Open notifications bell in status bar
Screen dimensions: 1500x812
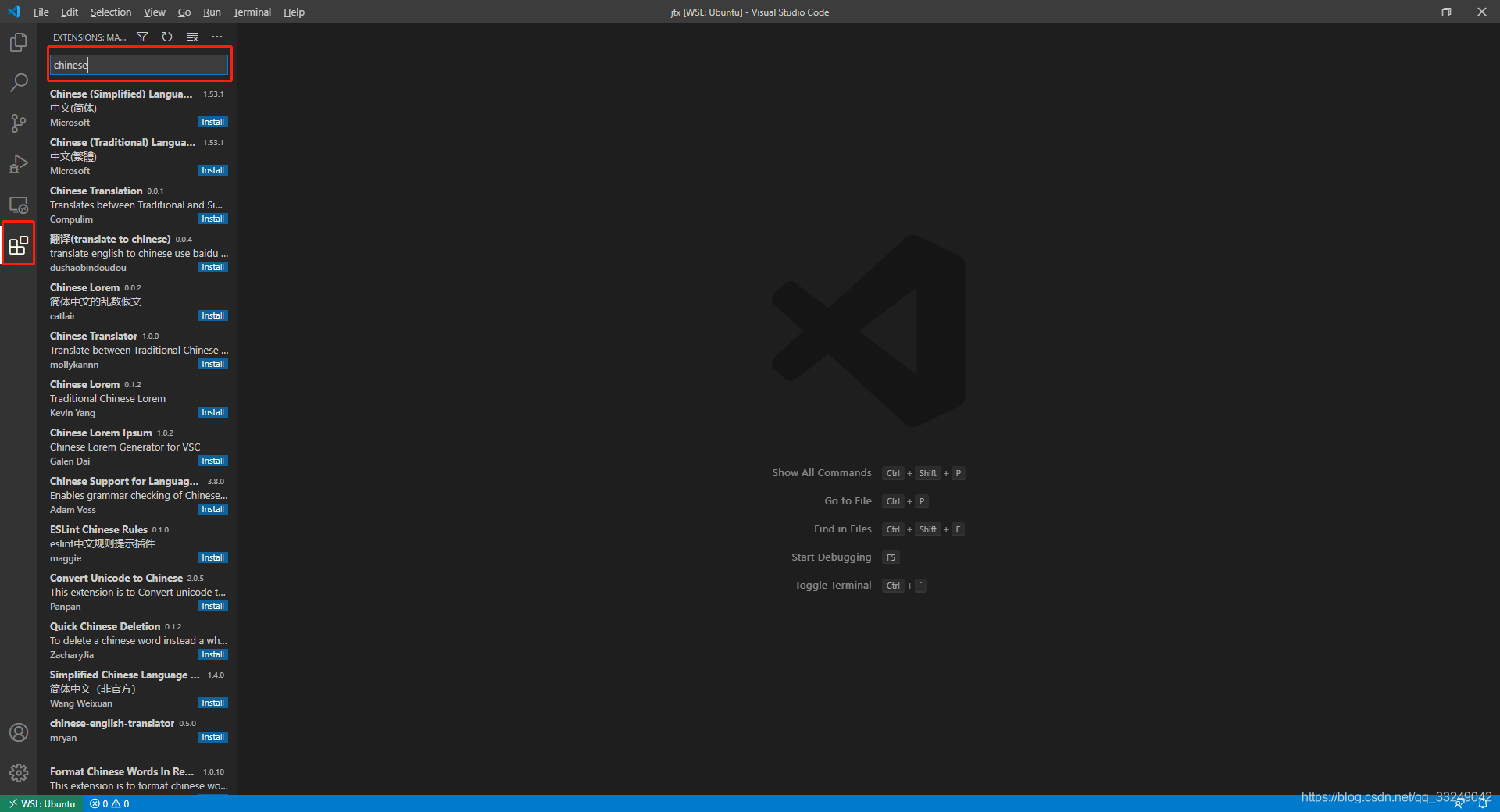click(x=1483, y=803)
